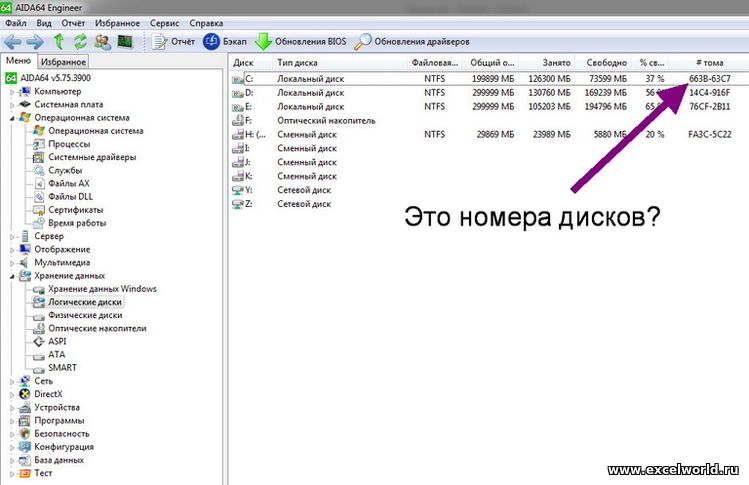Sort by the Свободно column header
The image size is (749, 485).
[607, 63]
